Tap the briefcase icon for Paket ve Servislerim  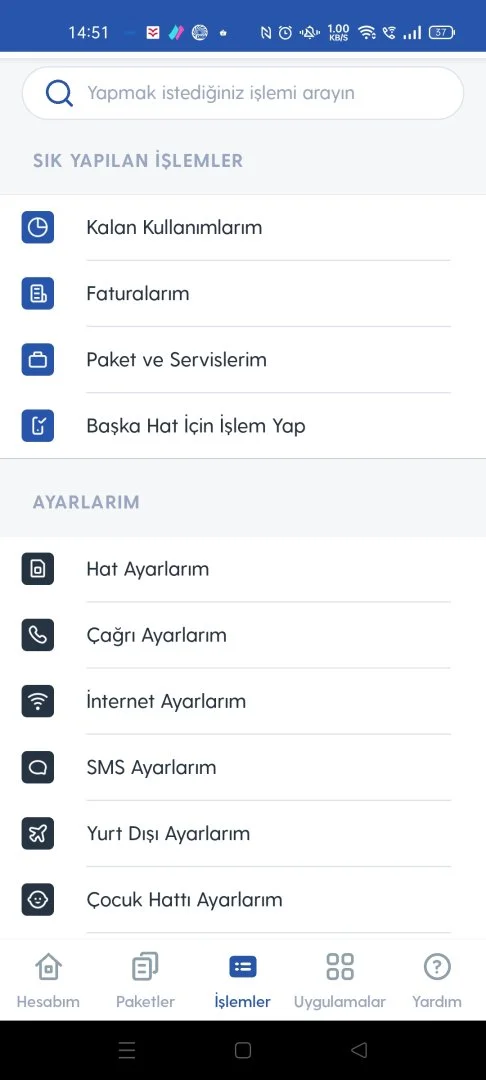[x=38, y=360]
